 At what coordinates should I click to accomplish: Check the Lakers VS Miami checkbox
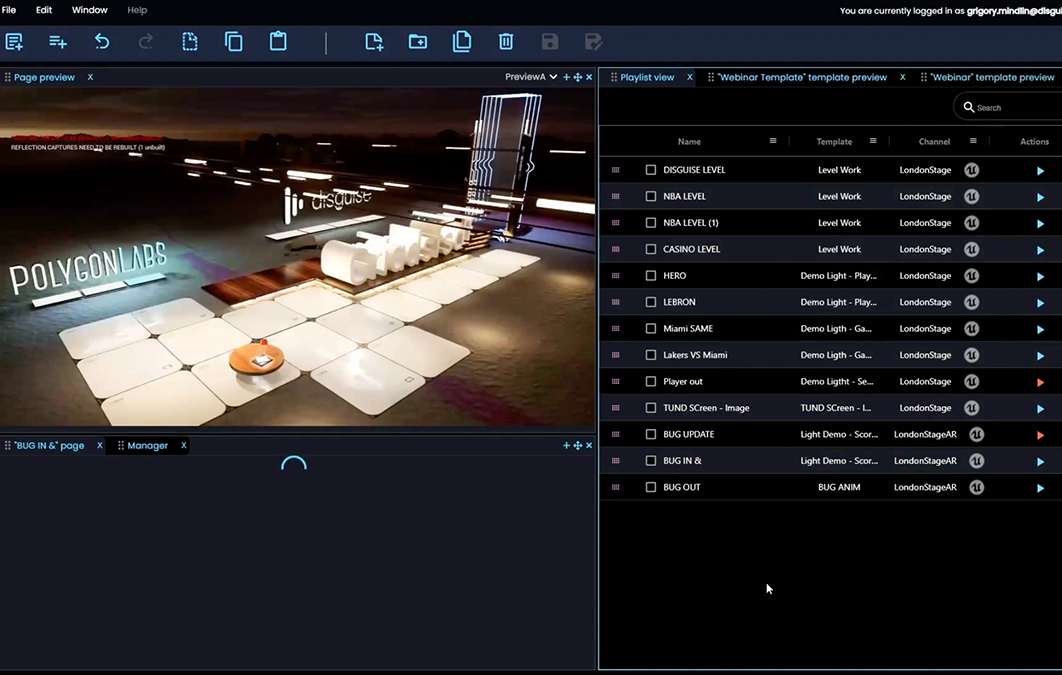[x=651, y=355]
